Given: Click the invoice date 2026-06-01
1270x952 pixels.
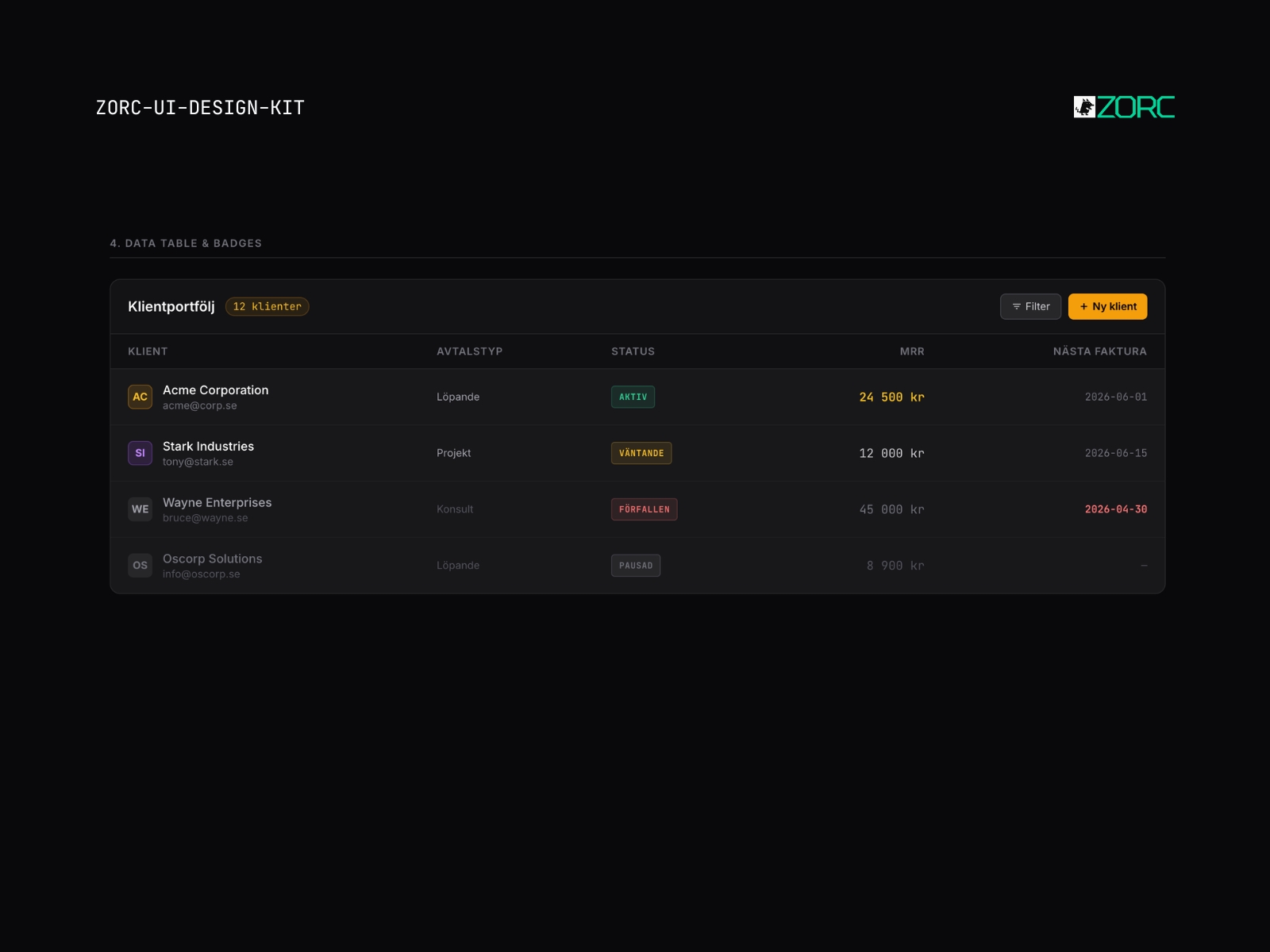Looking at the screenshot, I should coord(1116,397).
